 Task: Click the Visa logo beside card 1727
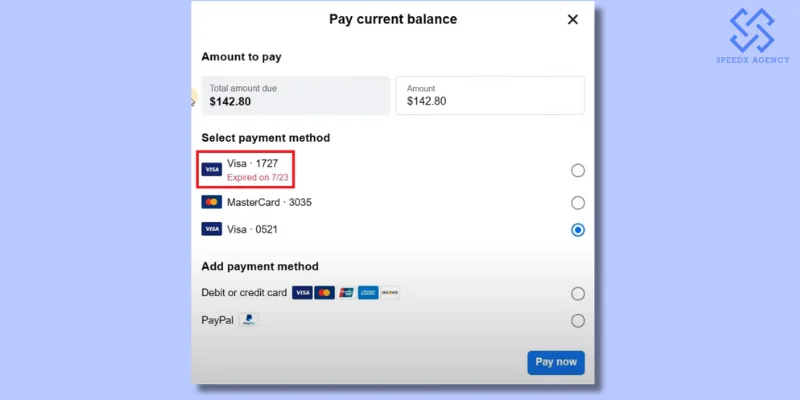coord(211,170)
